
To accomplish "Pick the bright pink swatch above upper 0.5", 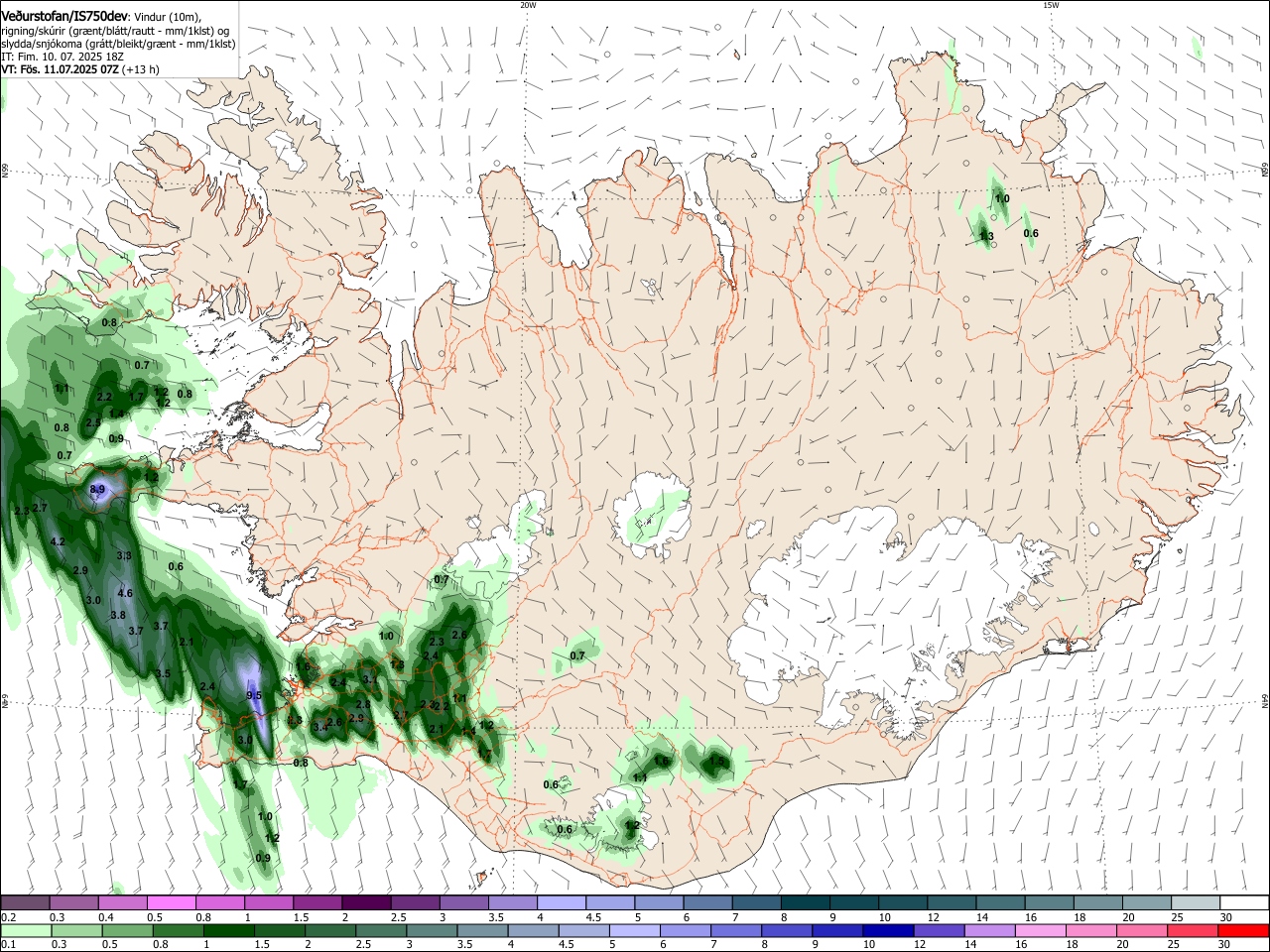I will coord(171,902).
